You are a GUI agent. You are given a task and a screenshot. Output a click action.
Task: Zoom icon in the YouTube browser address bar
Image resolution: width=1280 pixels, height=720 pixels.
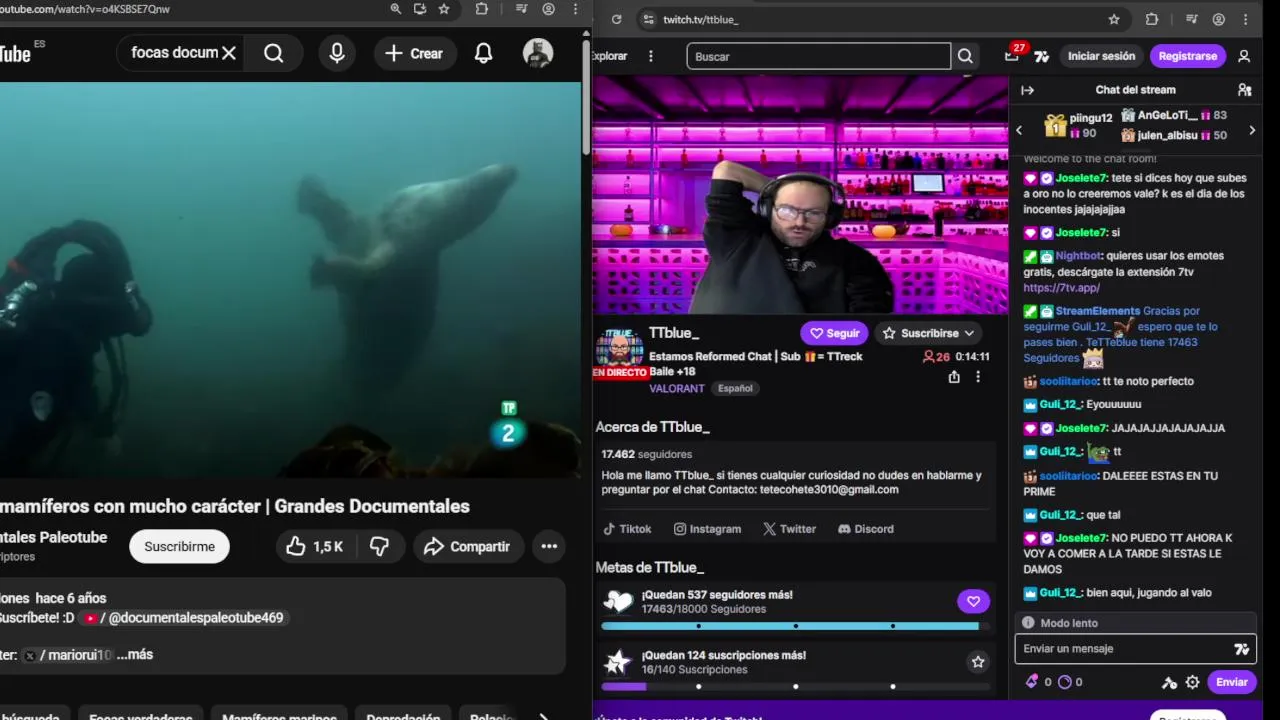(396, 9)
